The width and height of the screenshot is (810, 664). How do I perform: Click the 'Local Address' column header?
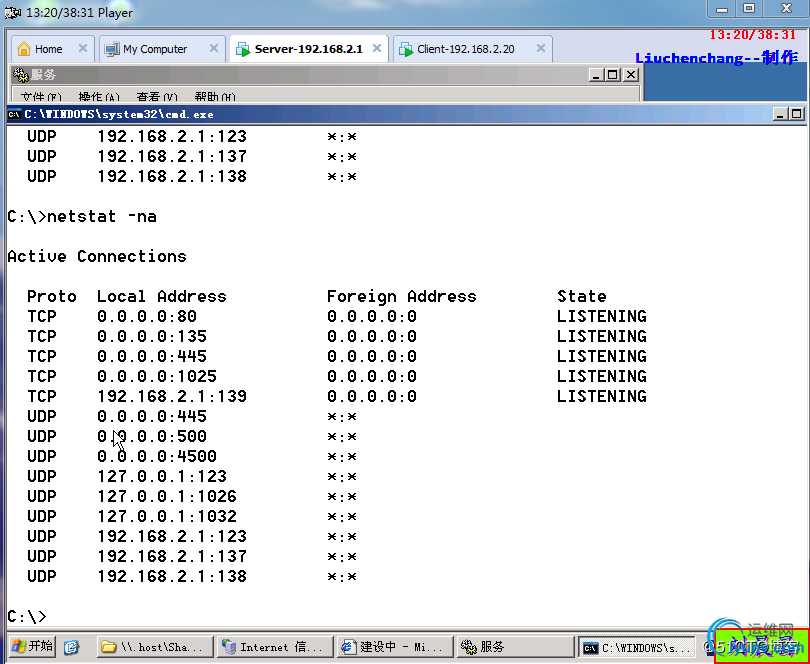click(162, 296)
